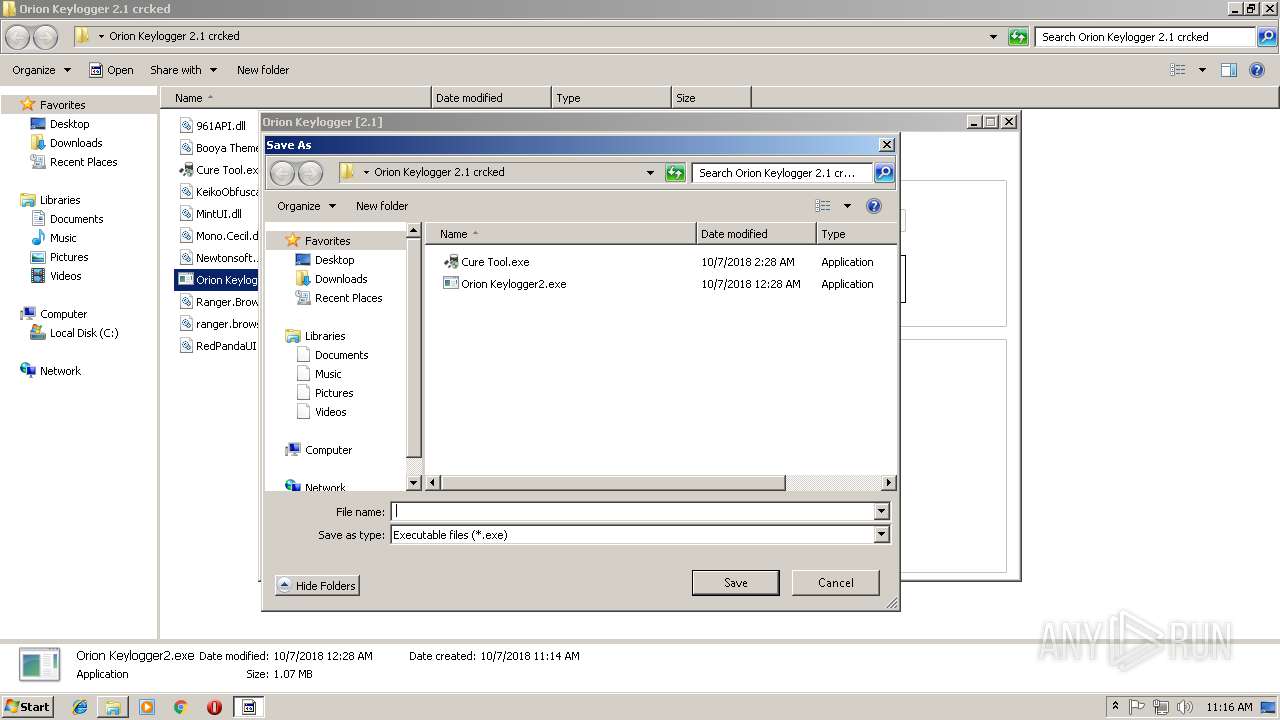Open Save as type dropdown
Screen dimensions: 1280x720
click(881, 535)
